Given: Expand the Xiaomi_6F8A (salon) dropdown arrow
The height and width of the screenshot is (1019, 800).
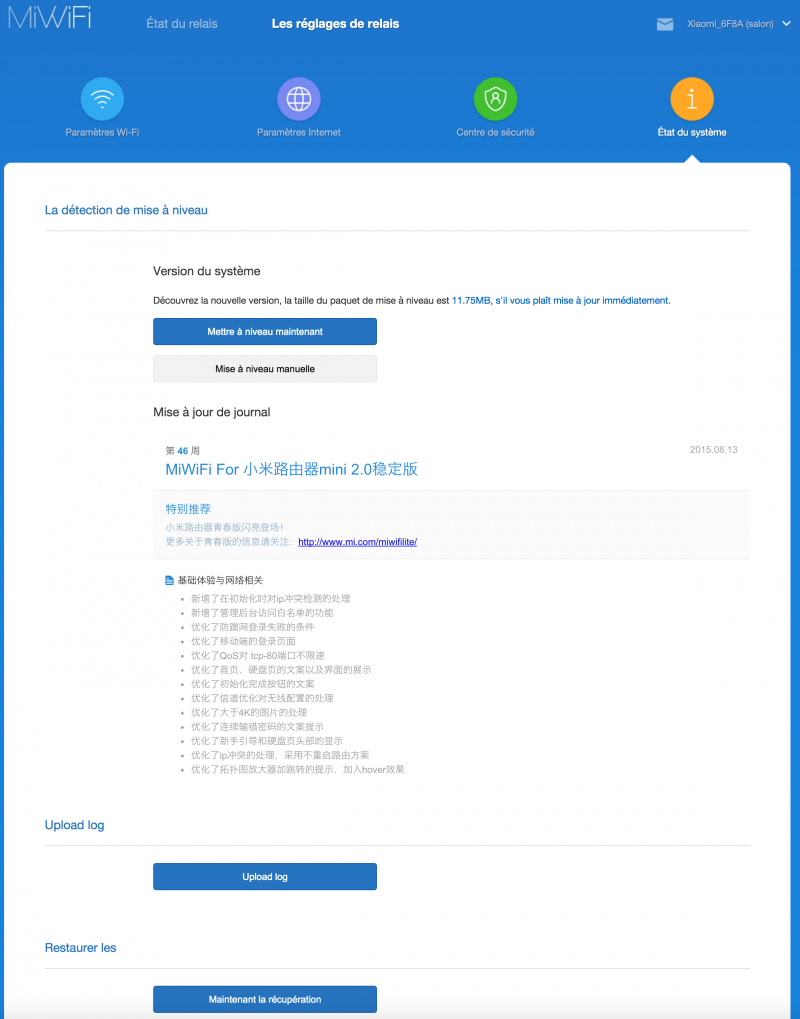Looking at the screenshot, I should coord(786,24).
